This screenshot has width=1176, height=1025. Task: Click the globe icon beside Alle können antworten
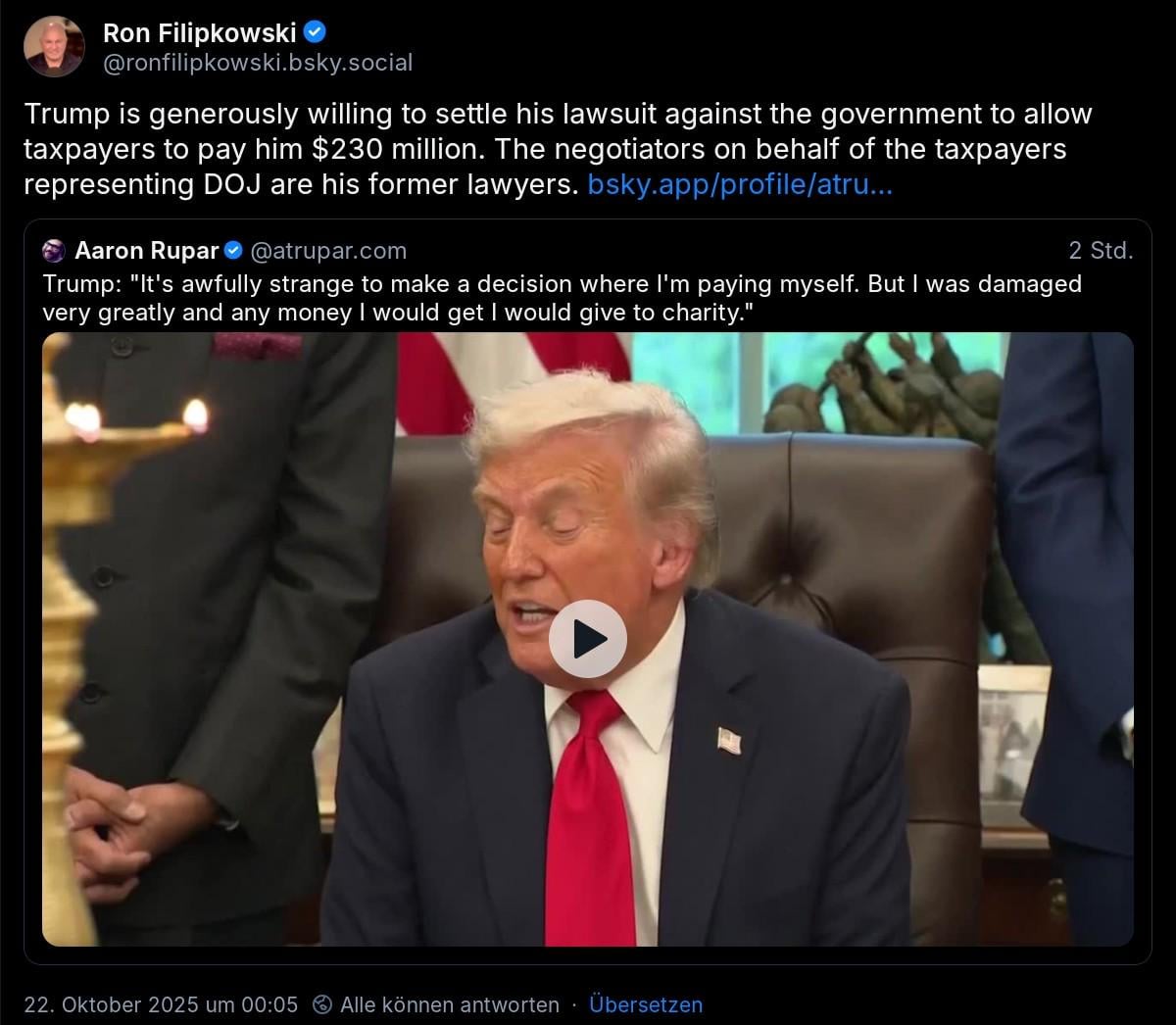pyautogui.click(x=321, y=1004)
